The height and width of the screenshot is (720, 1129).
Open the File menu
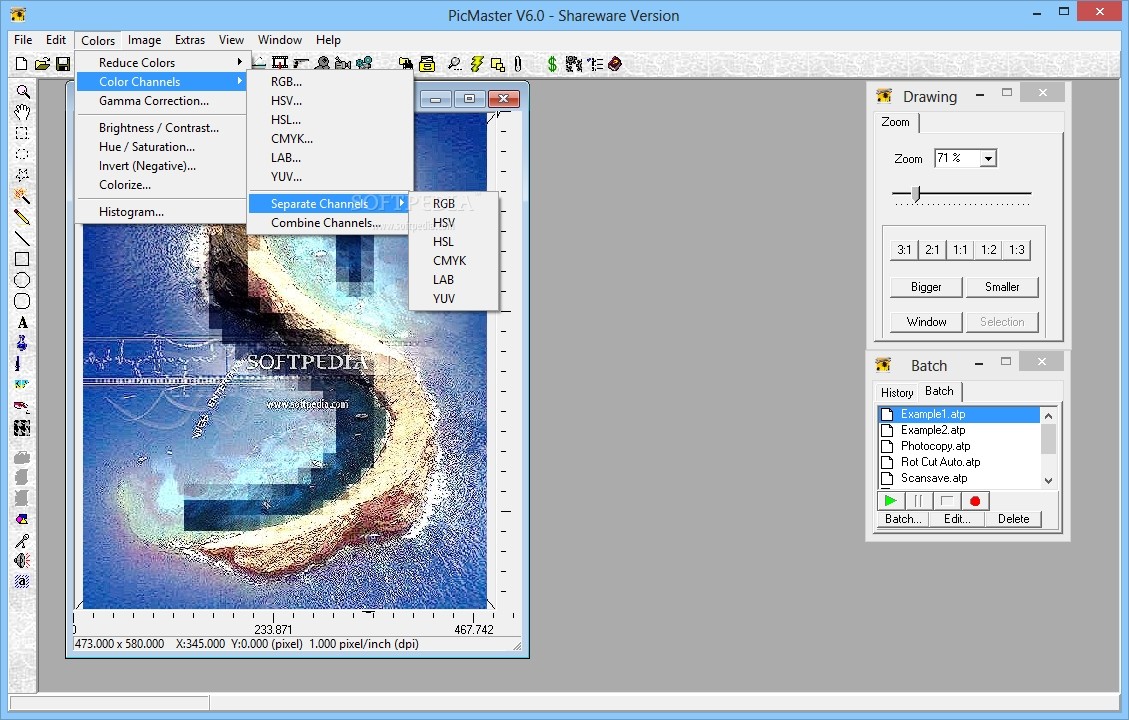pos(23,40)
